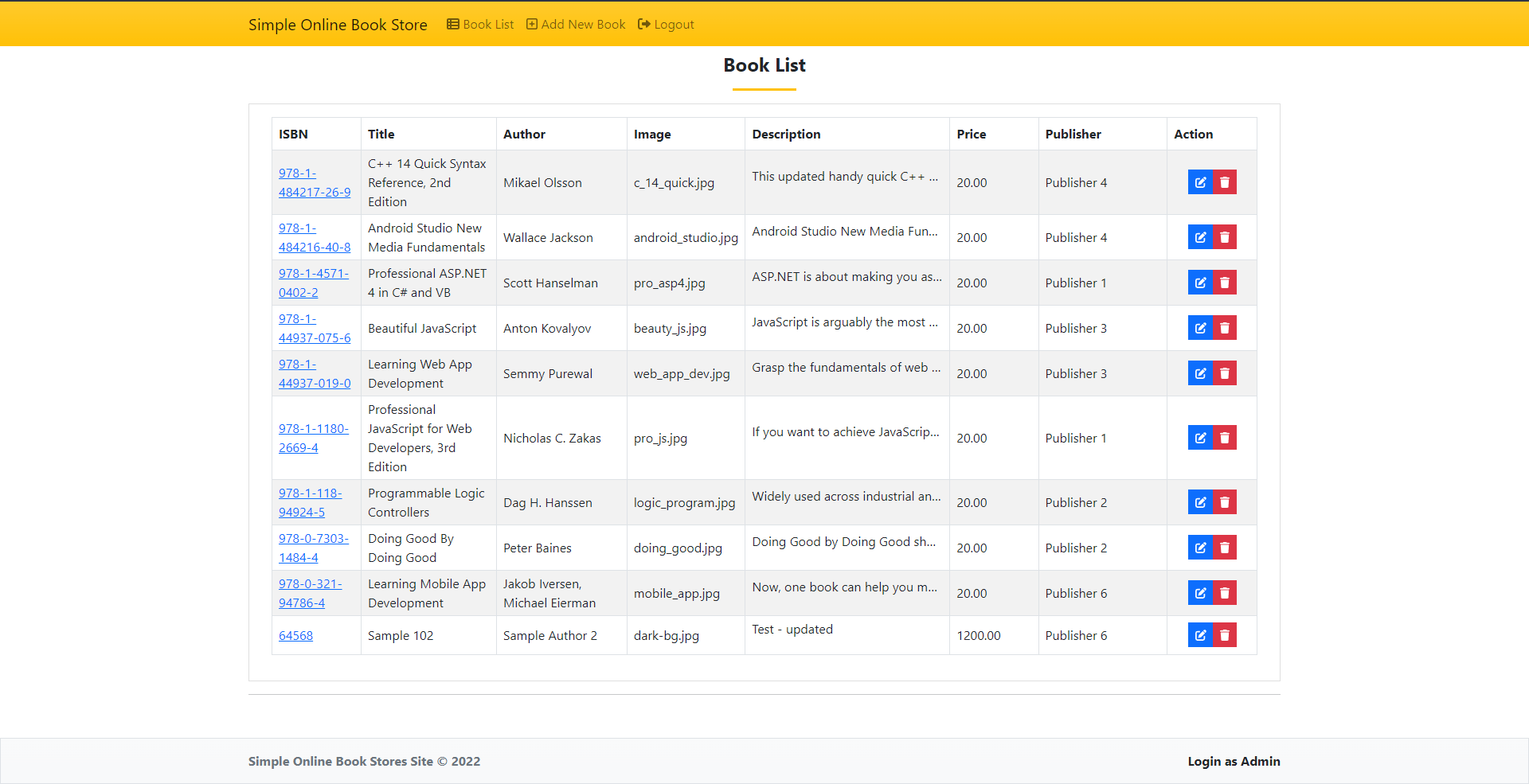This screenshot has height=784, width=1529.
Task: Click delete icon for Beautiful JavaScript
Action: (x=1225, y=327)
